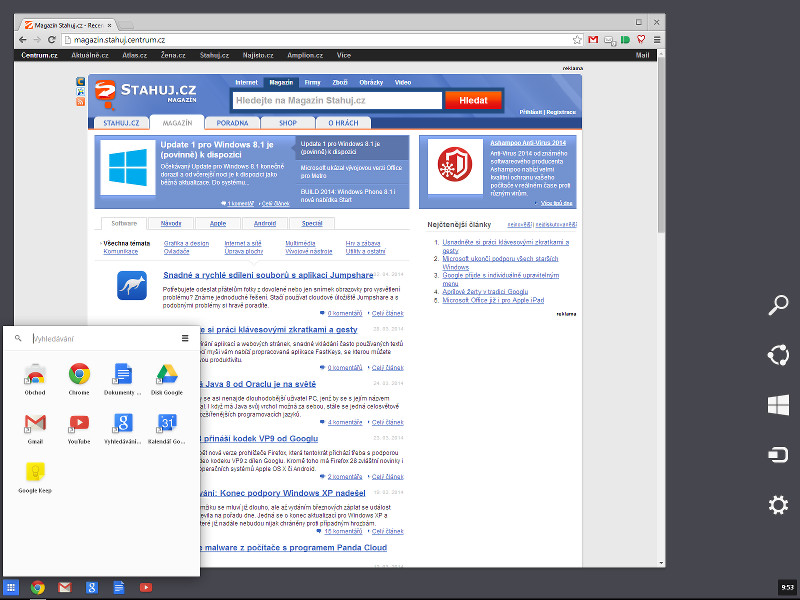
Task: Switch to the SHOP tab
Action: [288, 123]
